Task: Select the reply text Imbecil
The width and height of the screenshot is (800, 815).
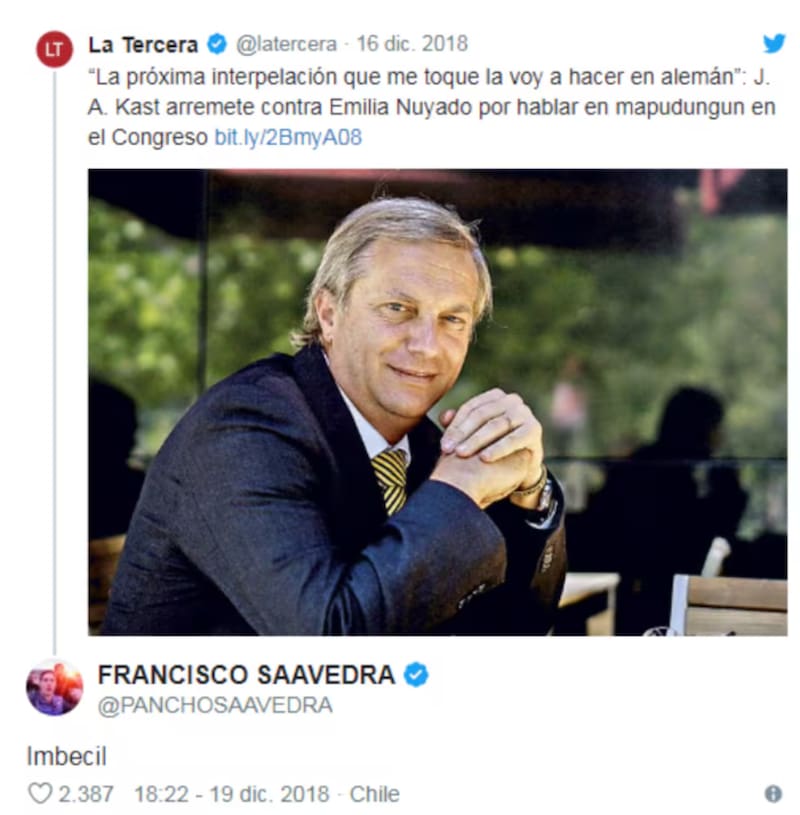Action: coord(67,756)
